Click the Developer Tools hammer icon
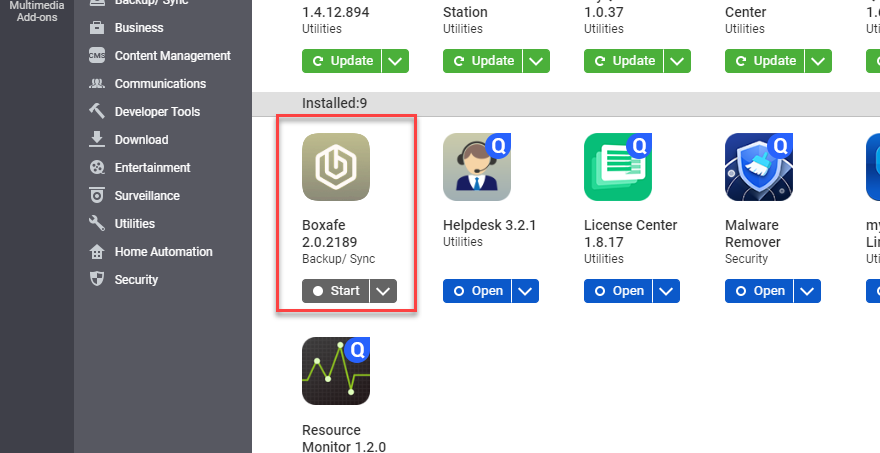Image resolution: width=880 pixels, height=453 pixels. pyautogui.click(x=97, y=112)
